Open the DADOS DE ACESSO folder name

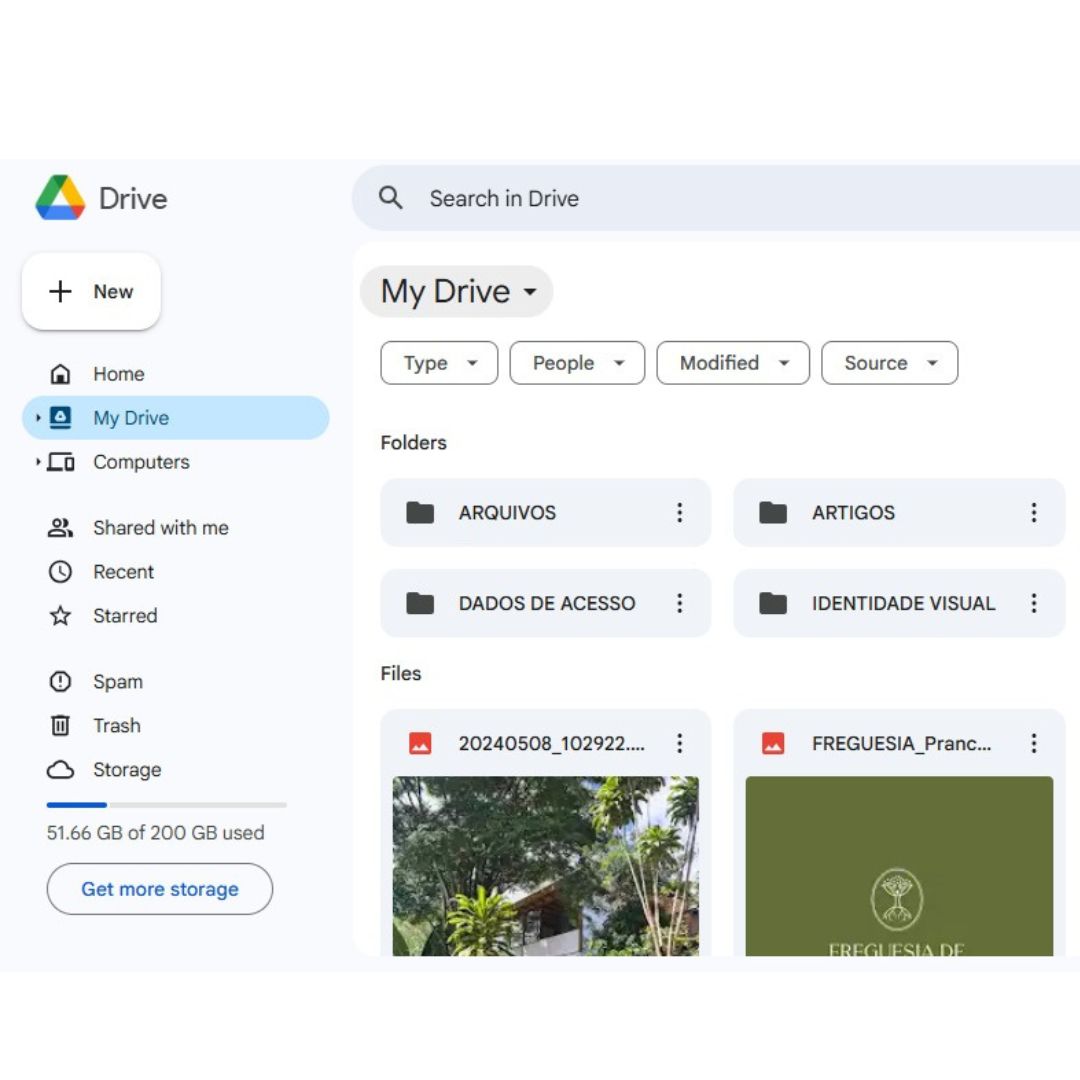pos(547,603)
